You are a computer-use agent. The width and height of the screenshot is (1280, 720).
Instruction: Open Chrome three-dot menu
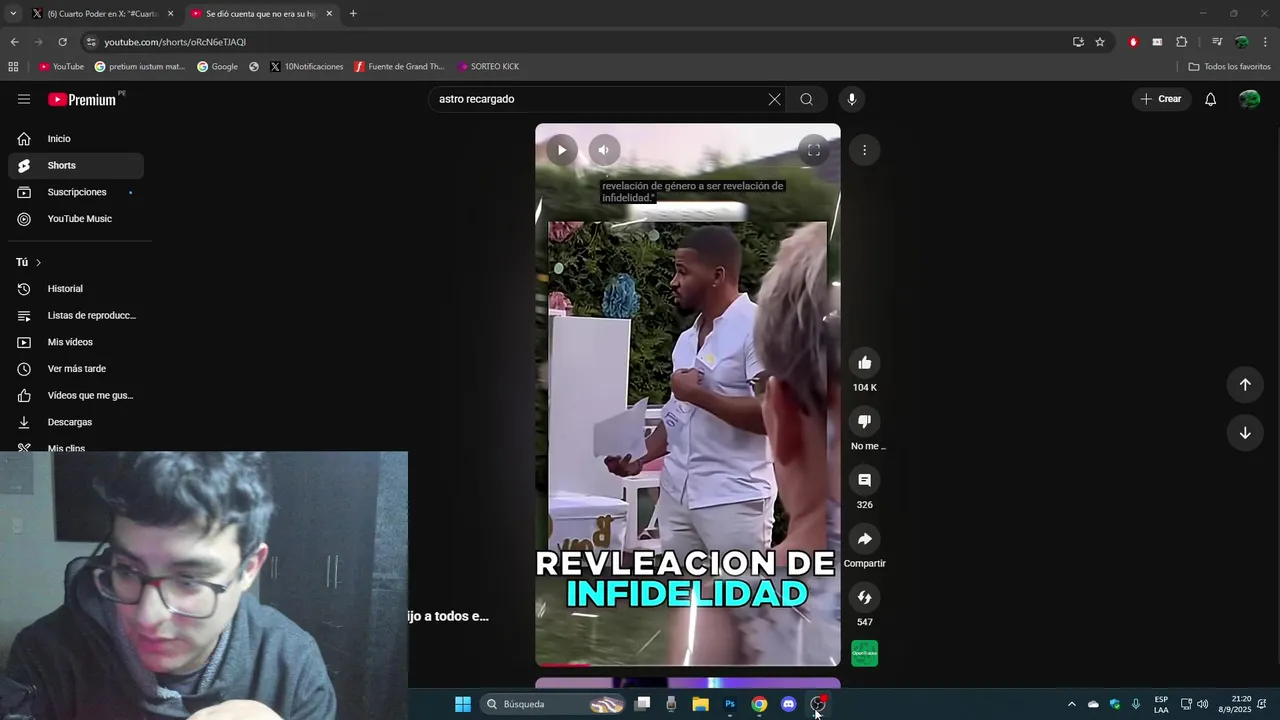point(1266,42)
